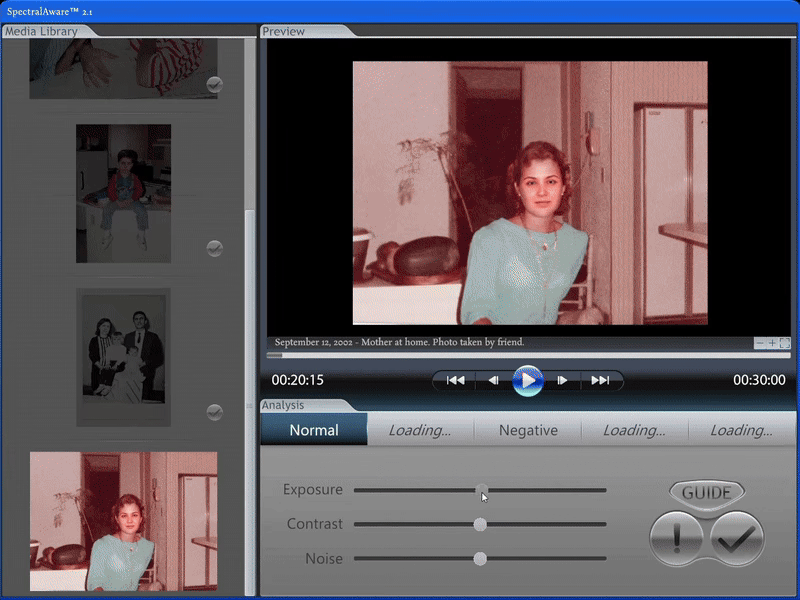
Task: Confirm analysis with the checkmark button
Action: tap(738, 539)
